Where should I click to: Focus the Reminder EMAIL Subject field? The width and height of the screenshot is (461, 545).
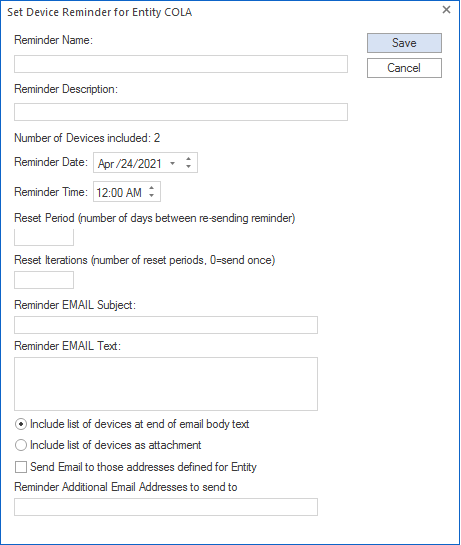166,325
